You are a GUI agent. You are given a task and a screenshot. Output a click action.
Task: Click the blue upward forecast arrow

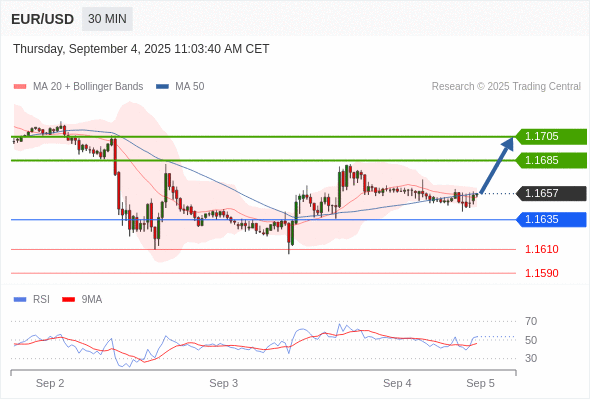pos(496,166)
